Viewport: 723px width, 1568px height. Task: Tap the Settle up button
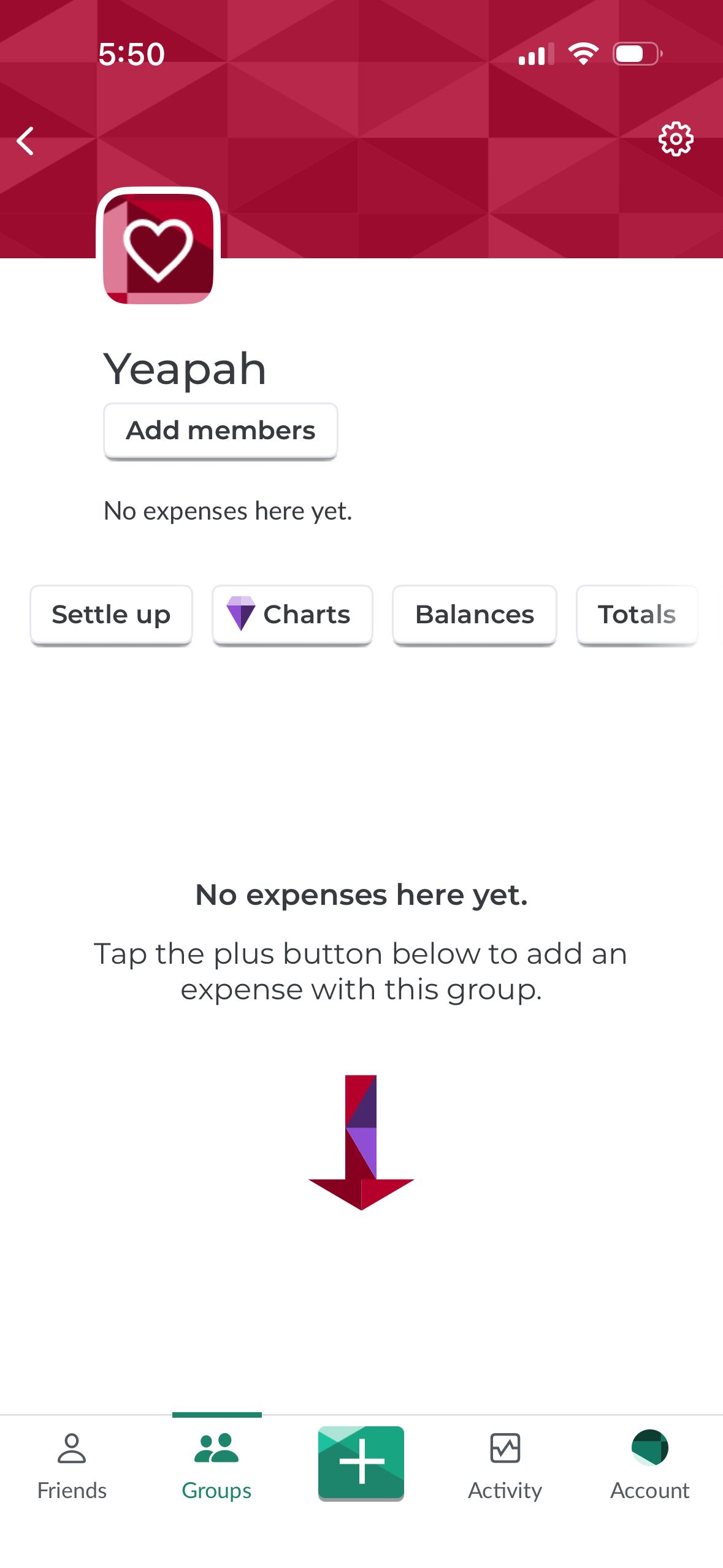click(111, 615)
